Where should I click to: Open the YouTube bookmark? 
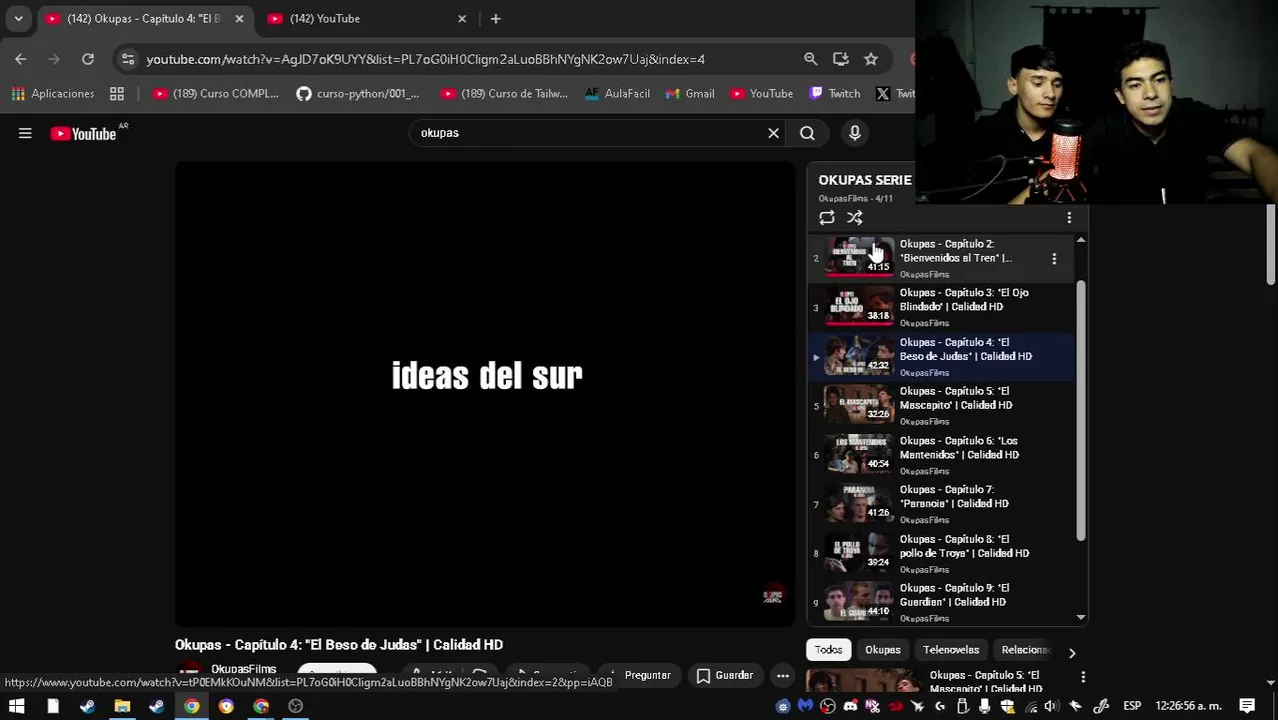[761, 93]
